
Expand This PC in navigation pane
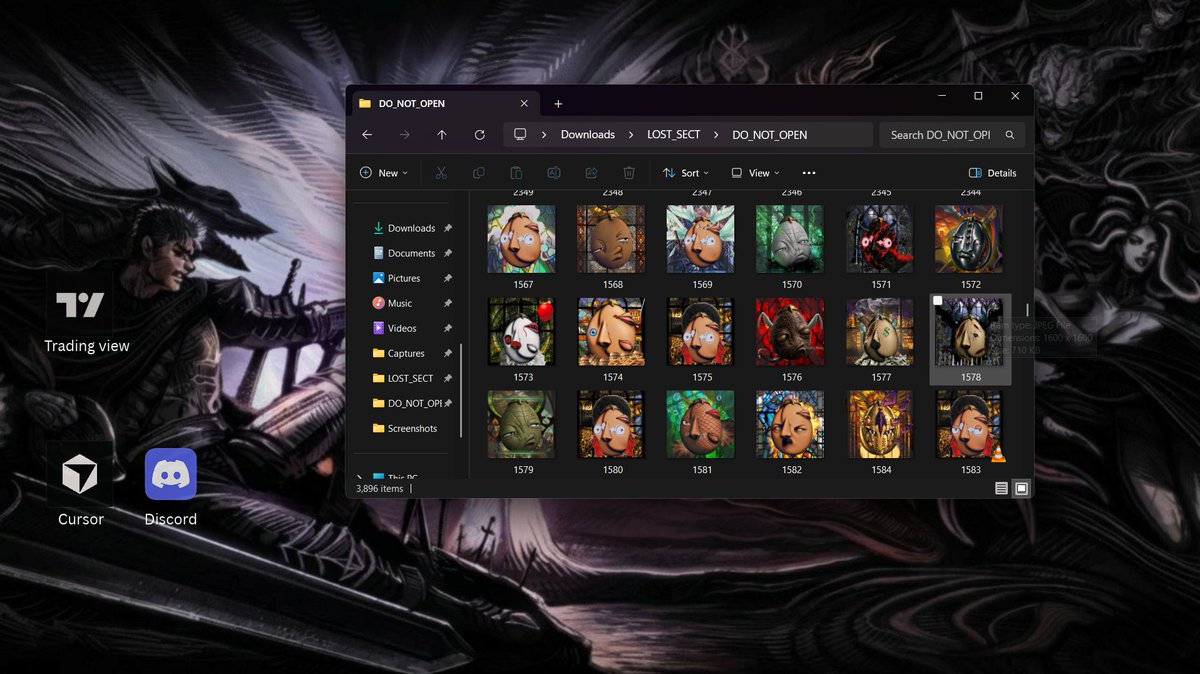360,478
